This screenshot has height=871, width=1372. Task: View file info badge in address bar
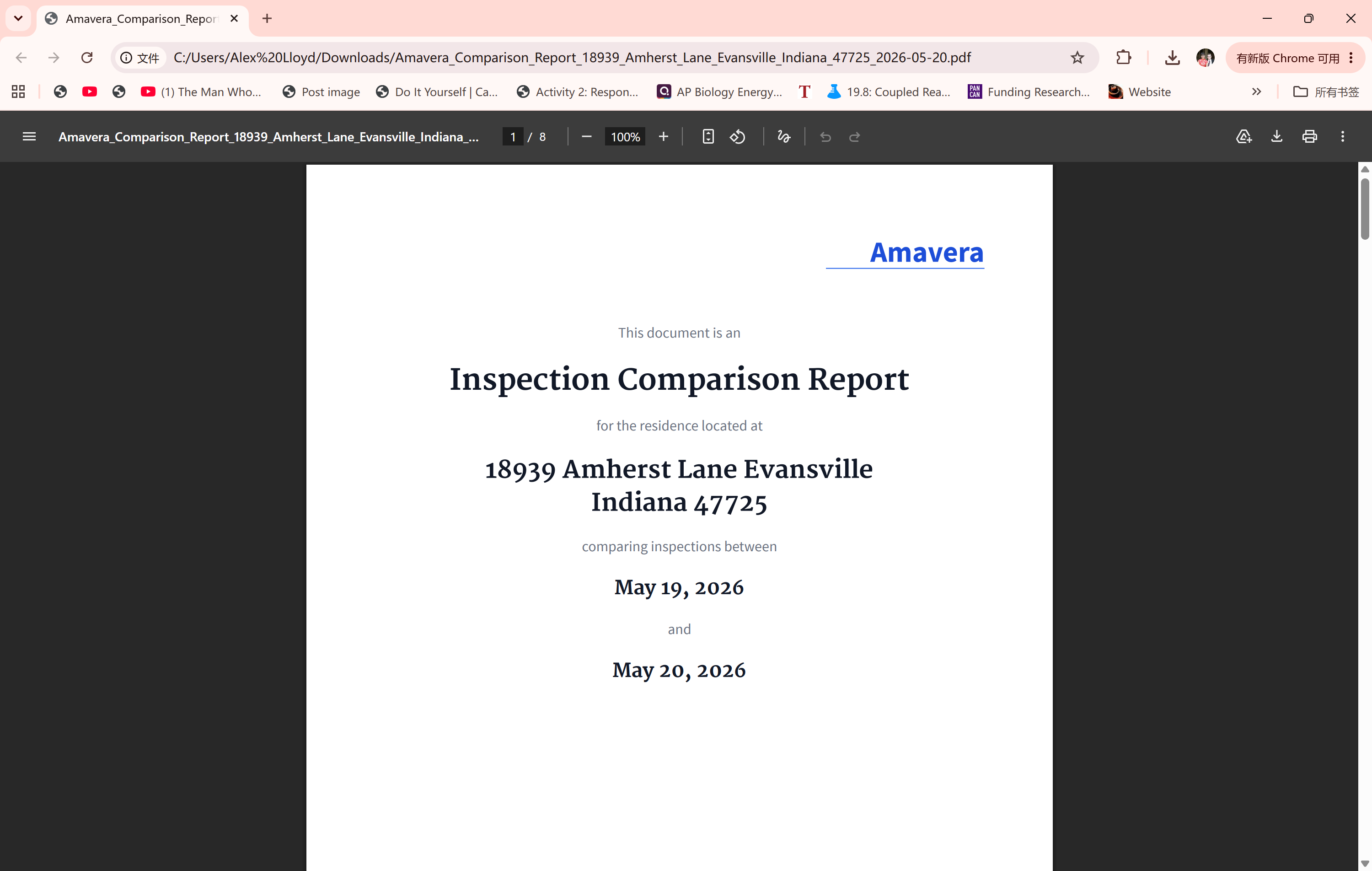point(140,58)
